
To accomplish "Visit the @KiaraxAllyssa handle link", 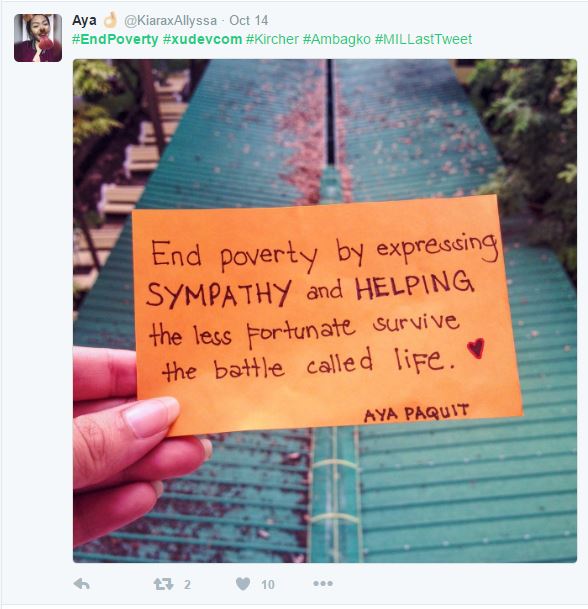I will click(170, 21).
